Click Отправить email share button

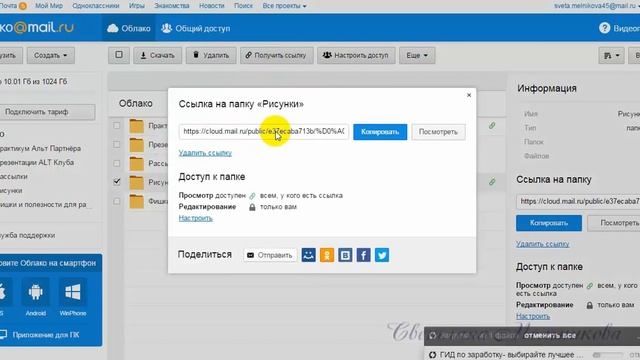(x=270, y=255)
